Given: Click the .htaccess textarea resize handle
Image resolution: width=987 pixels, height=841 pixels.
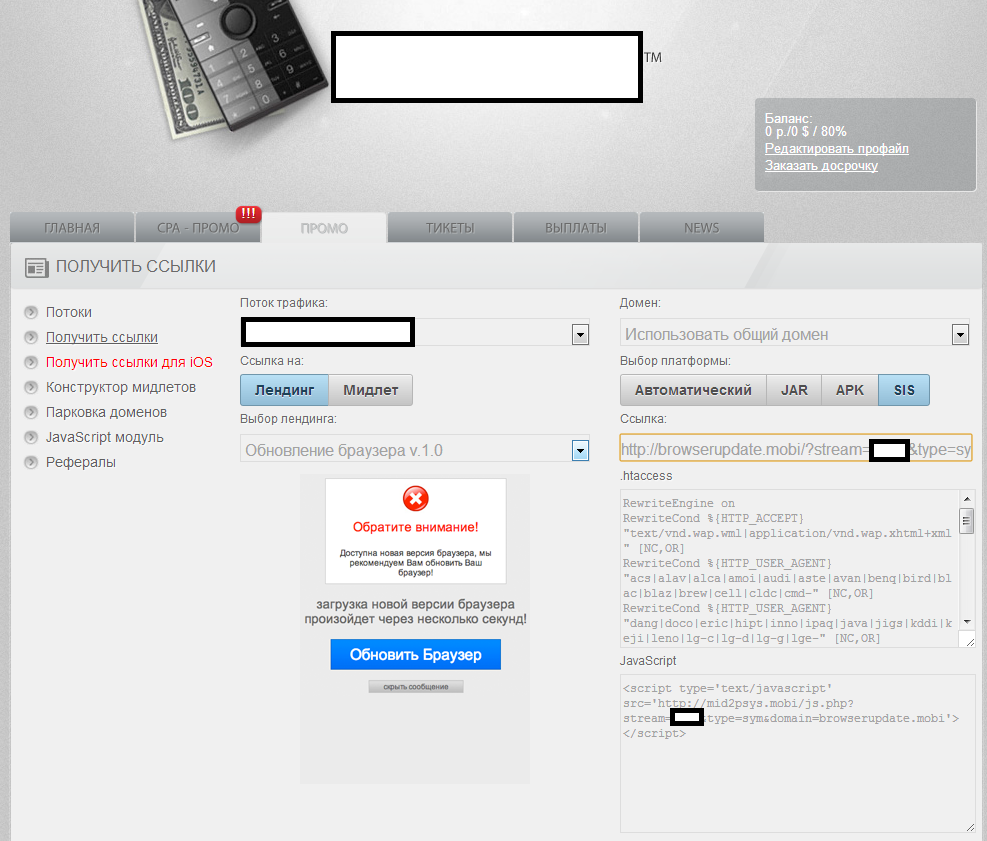Looking at the screenshot, I should point(969,641).
